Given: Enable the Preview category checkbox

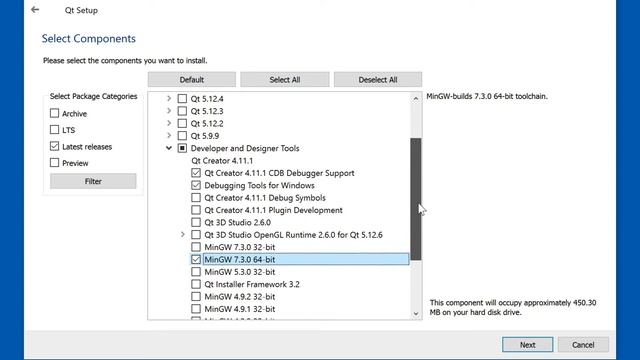Looking at the screenshot, I should coord(54,162).
